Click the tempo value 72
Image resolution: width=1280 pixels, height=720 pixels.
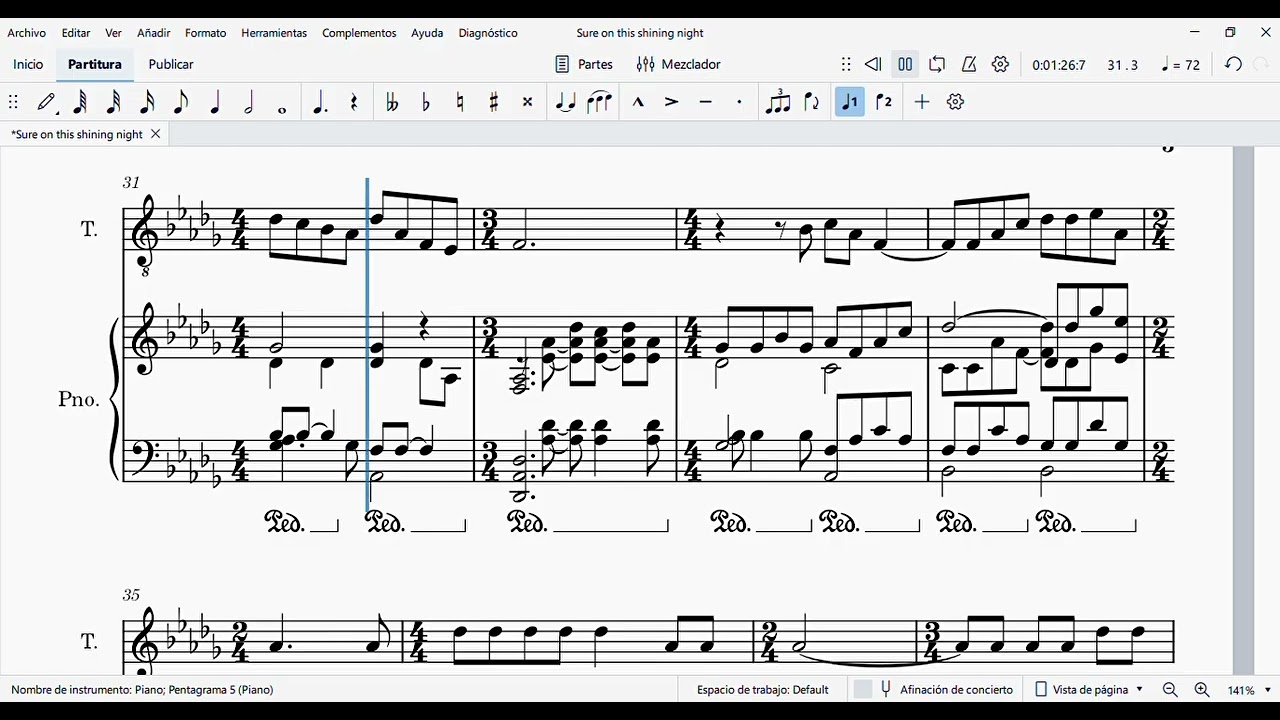click(x=1180, y=65)
